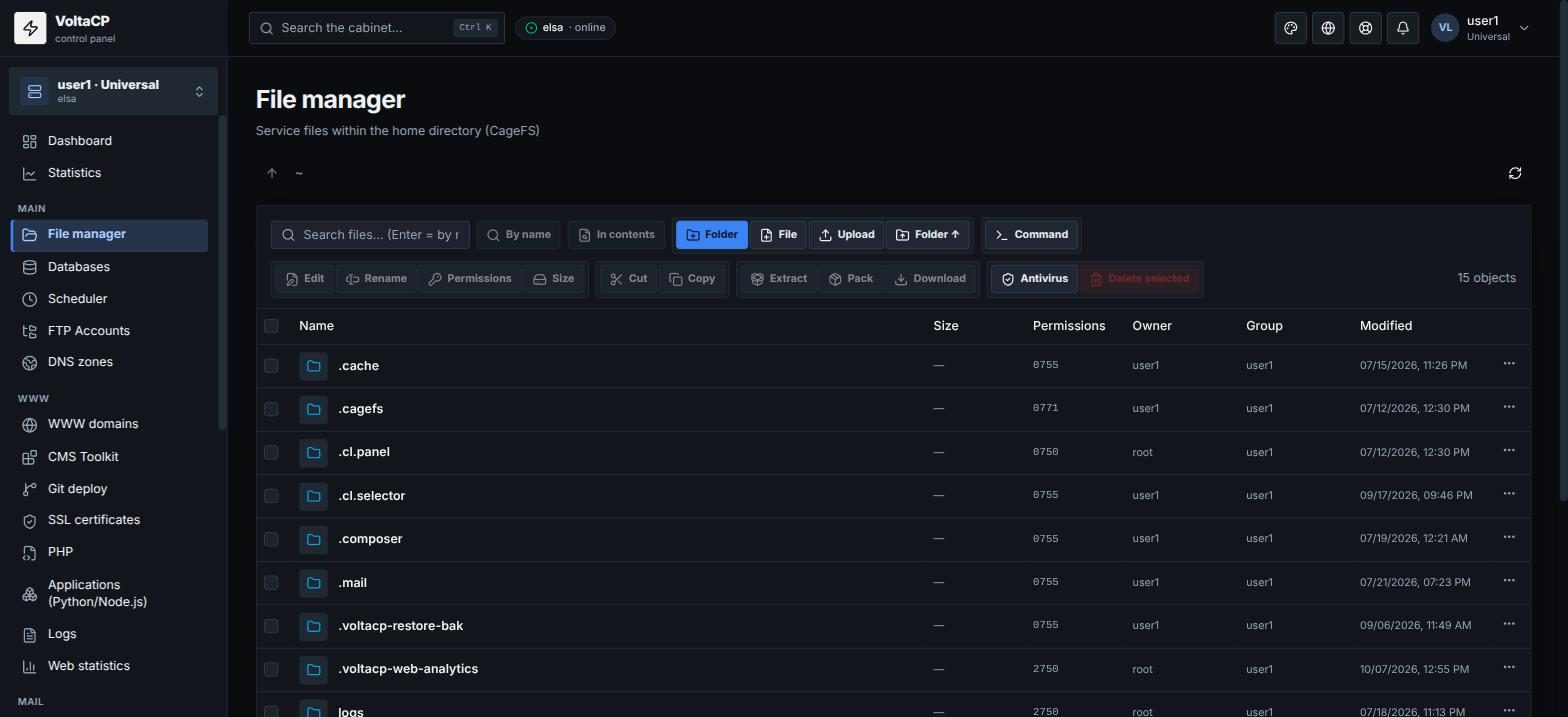Image resolution: width=1568 pixels, height=717 pixels.
Task: Select the .cl.panel row checkbox
Action: 271,452
